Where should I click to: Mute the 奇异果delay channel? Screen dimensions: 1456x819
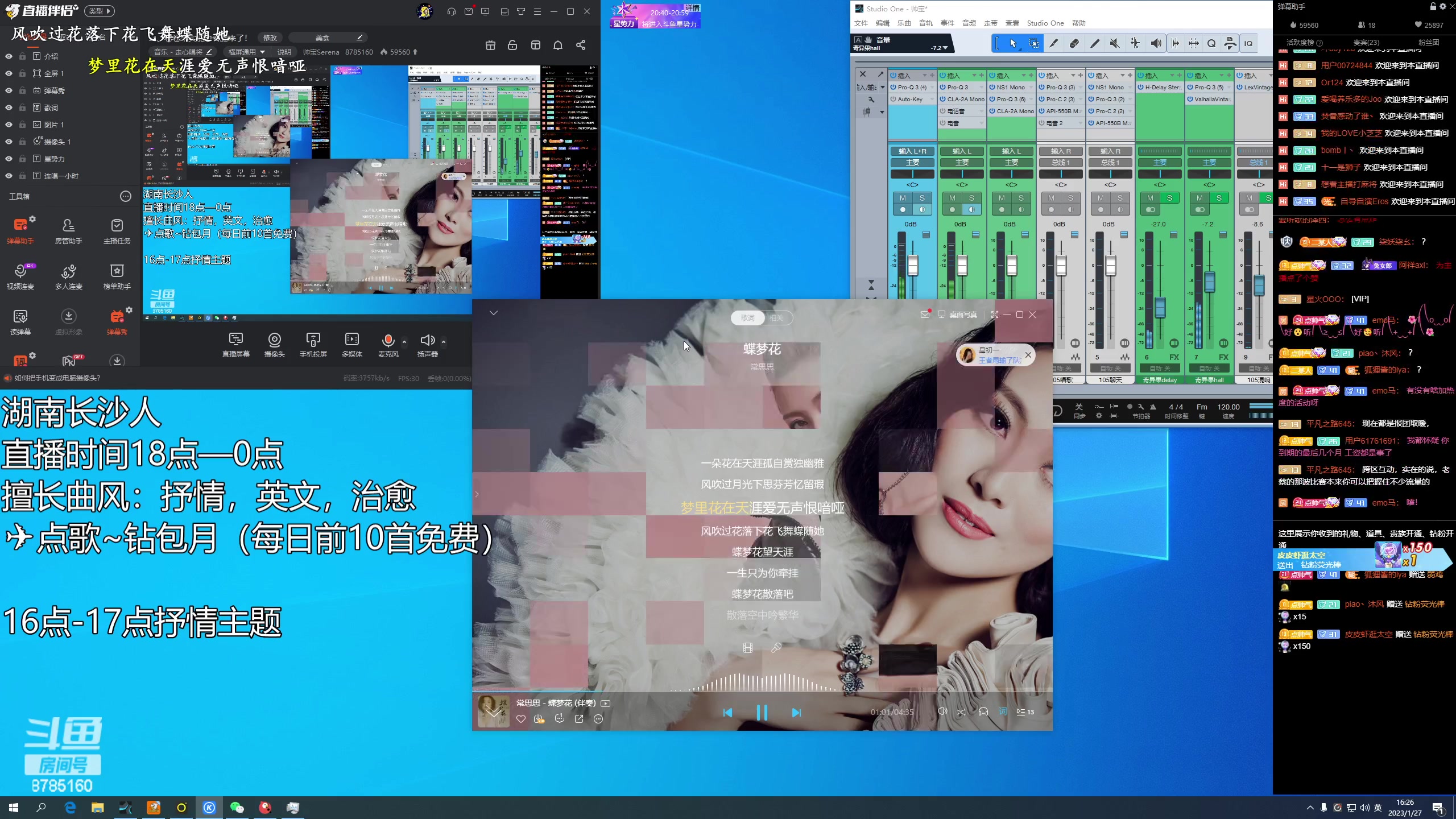click(x=1150, y=198)
